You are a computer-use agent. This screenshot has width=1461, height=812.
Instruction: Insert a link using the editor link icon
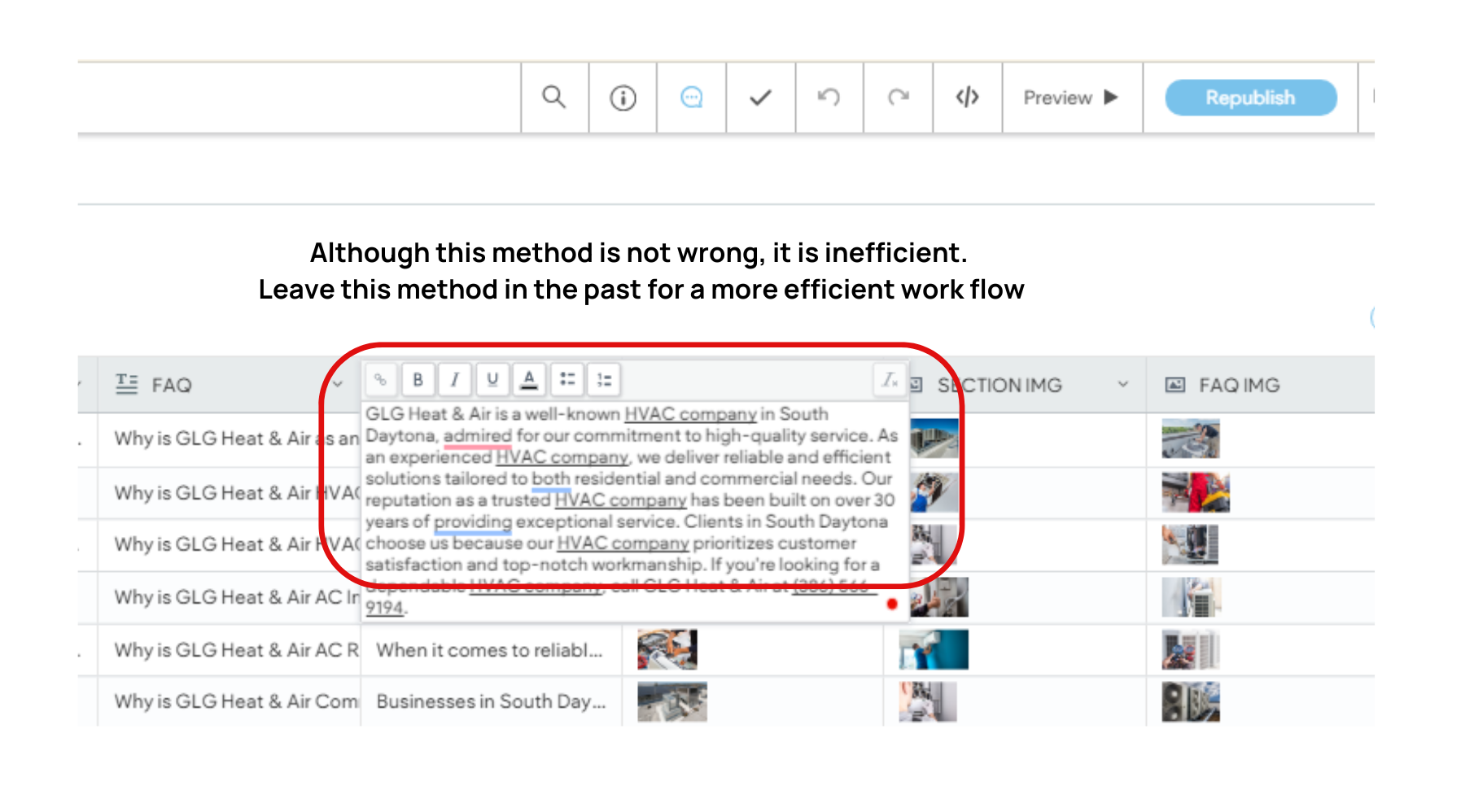(380, 379)
